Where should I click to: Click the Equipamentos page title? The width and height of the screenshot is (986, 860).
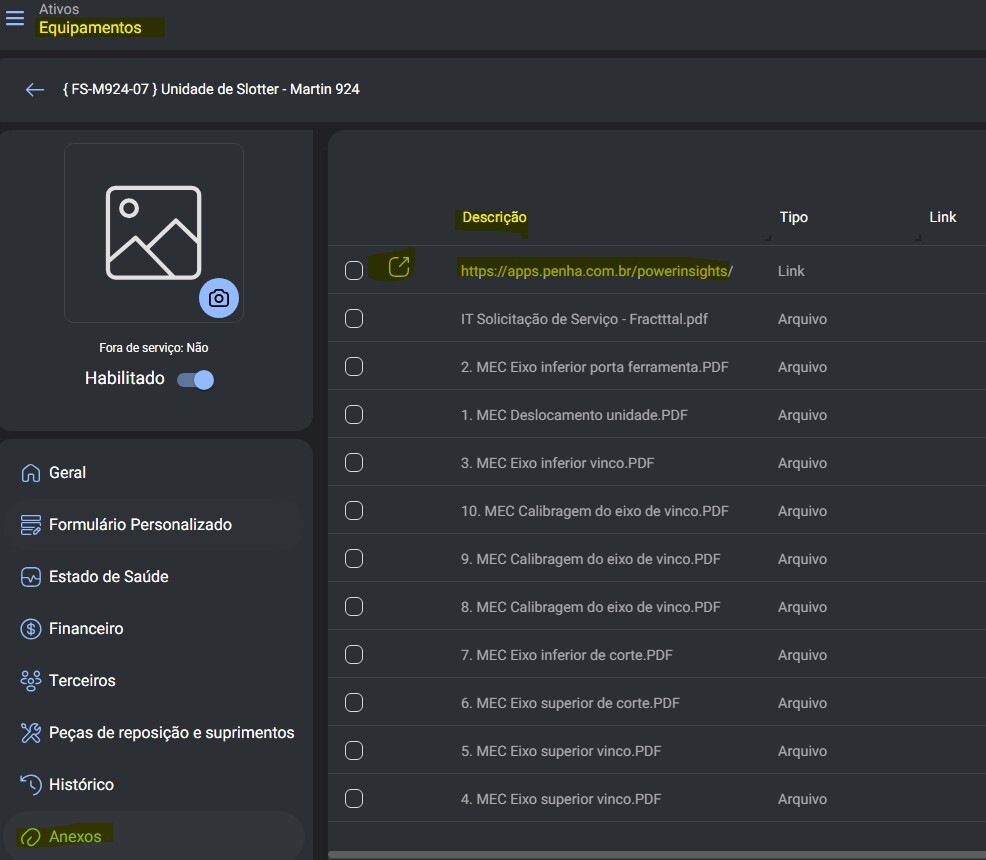[x=90, y=28]
